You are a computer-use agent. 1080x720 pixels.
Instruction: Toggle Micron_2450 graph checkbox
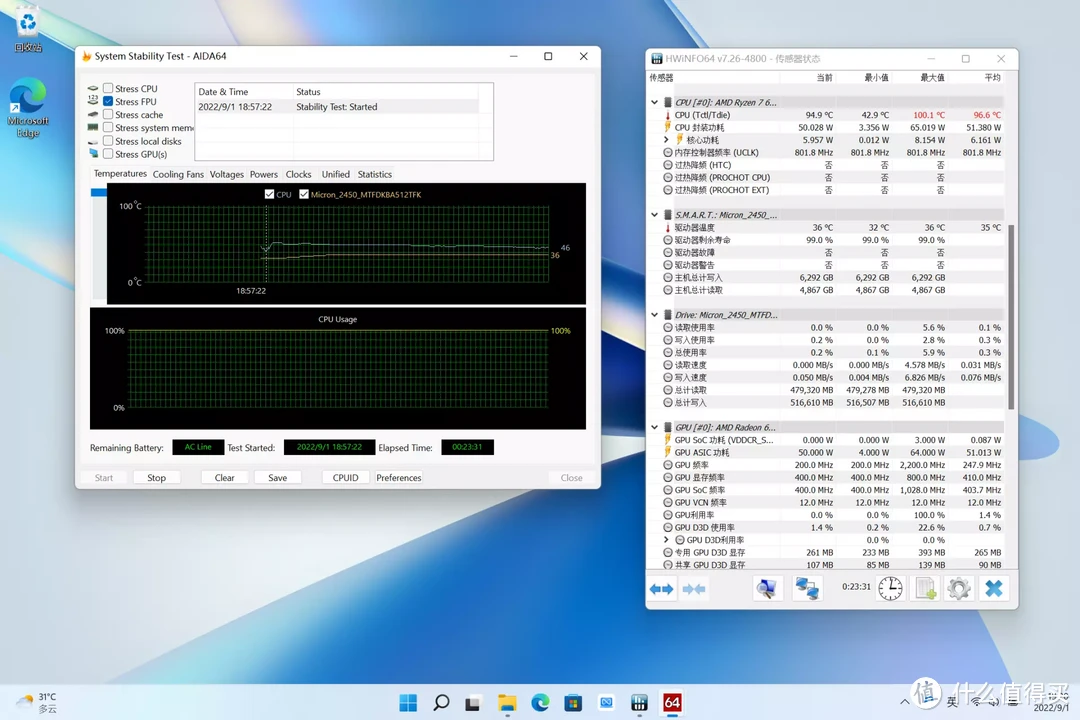[304, 194]
